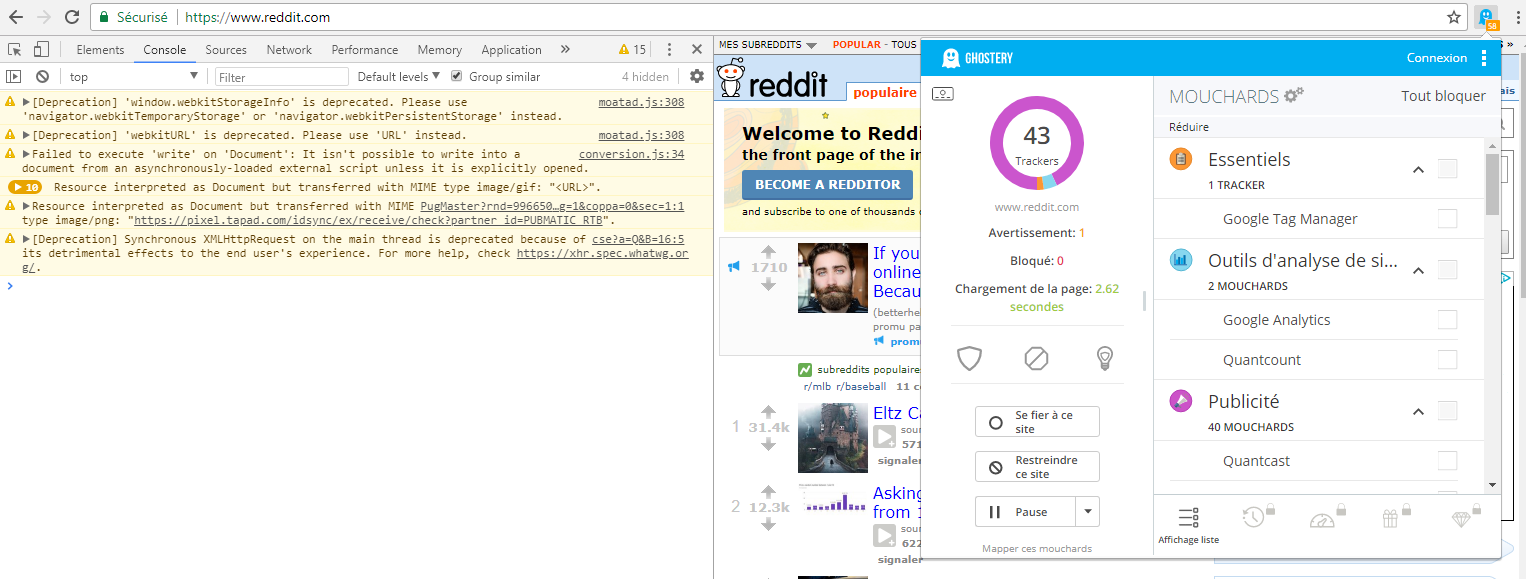This screenshot has width=1526, height=579.
Task: Pause Ghostery with Pause button
Action: point(1026,512)
